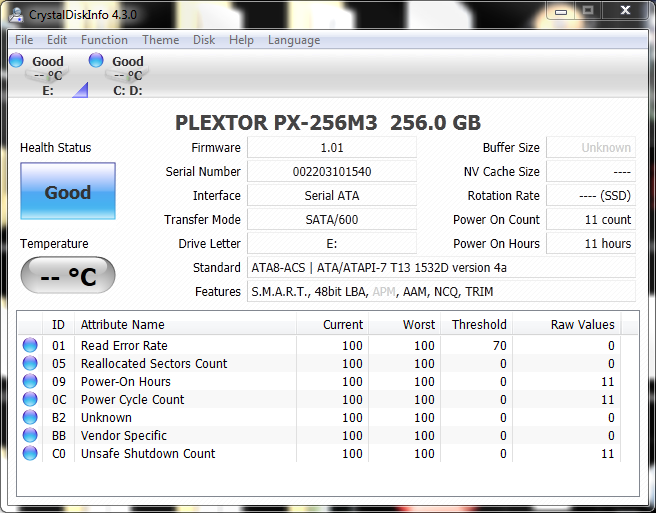656x513 pixels.
Task: Open the Theme menu
Action: click(x=160, y=40)
